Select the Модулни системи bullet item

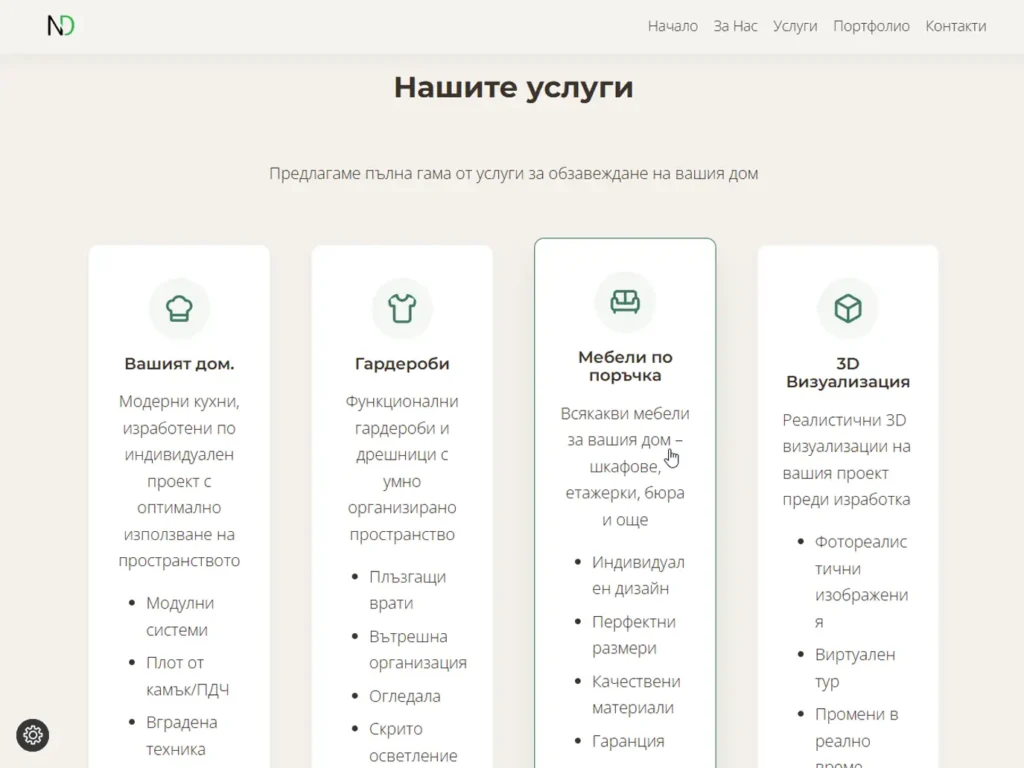click(180, 616)
